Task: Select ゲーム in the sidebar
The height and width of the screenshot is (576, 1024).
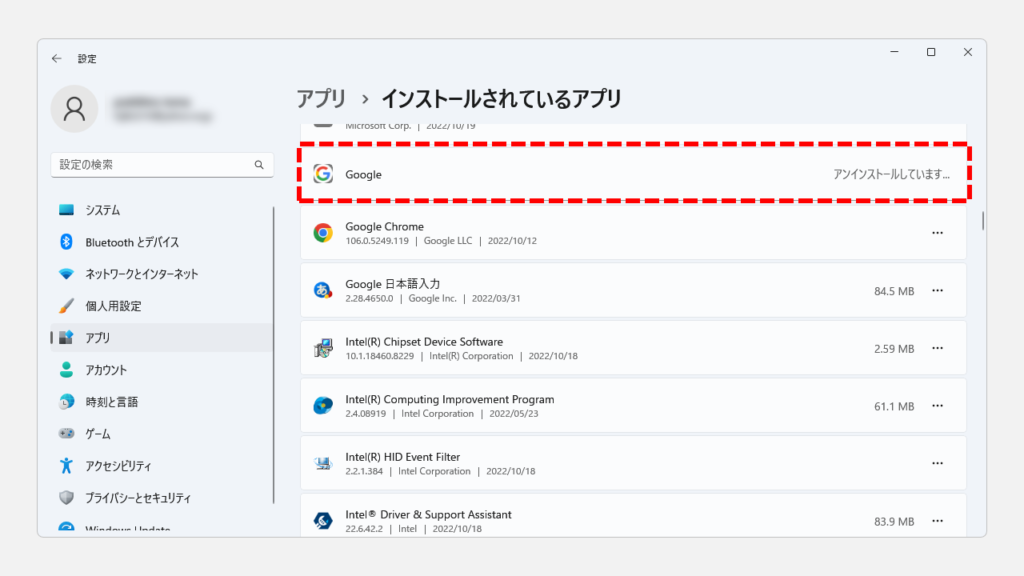Action: coord(98,434)
